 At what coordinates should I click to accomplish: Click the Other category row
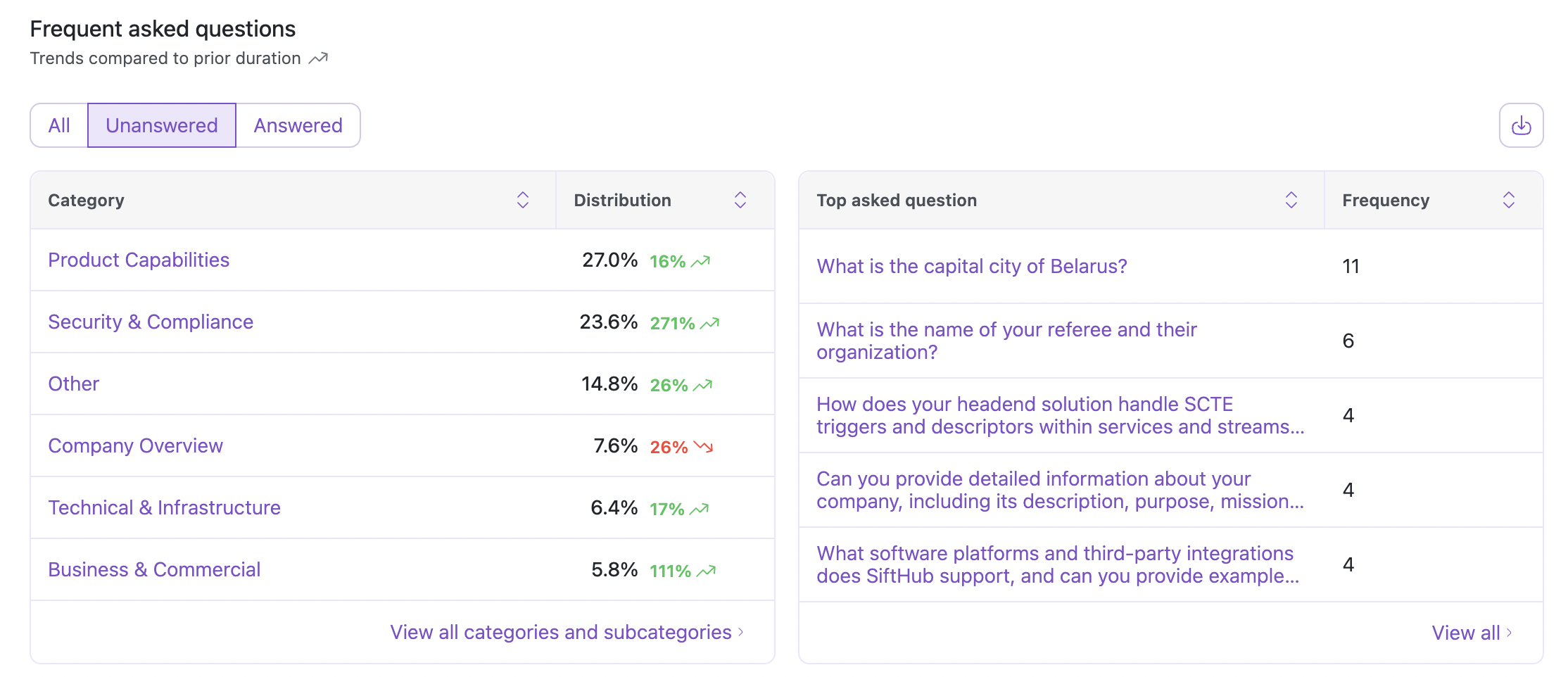click(73, 384)
